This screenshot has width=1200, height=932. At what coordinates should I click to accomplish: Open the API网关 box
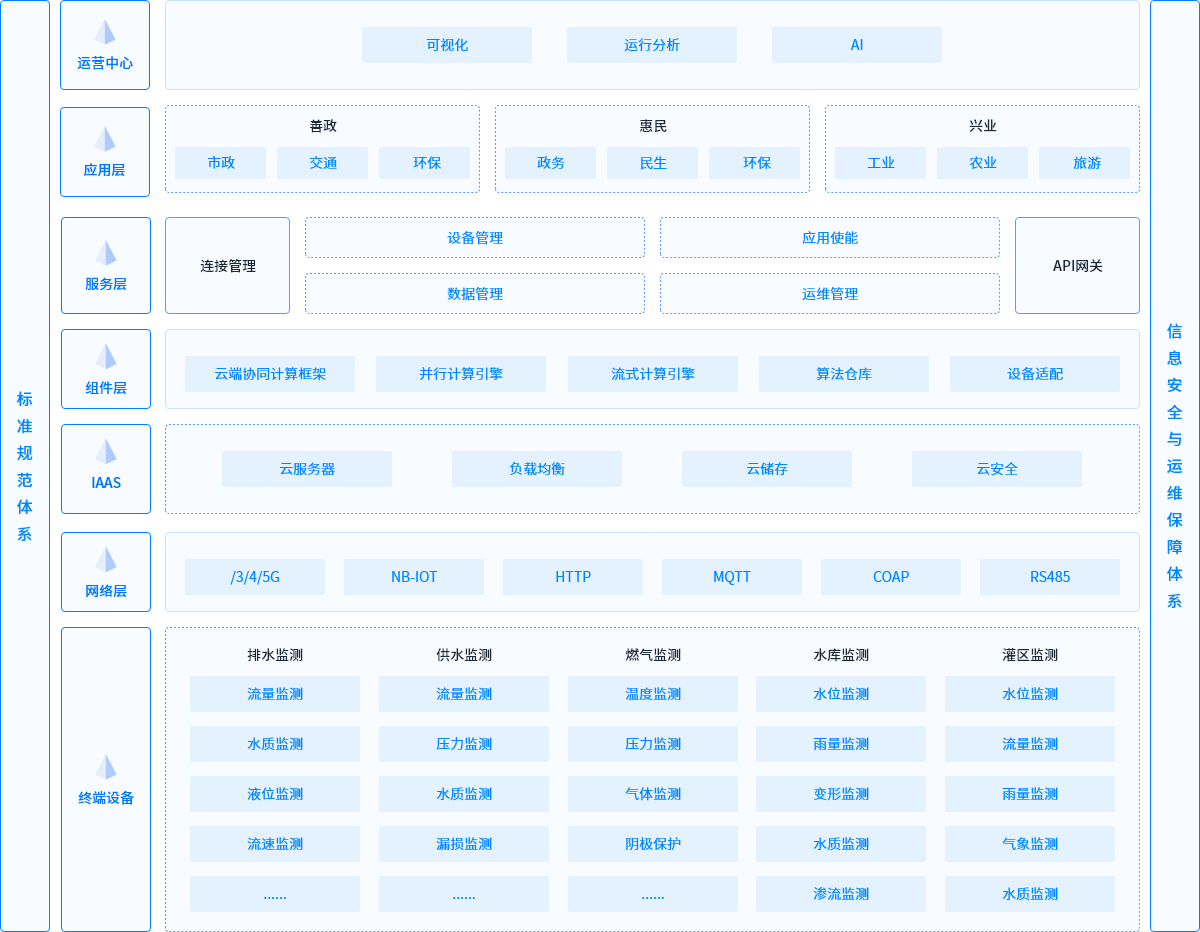1077,266
